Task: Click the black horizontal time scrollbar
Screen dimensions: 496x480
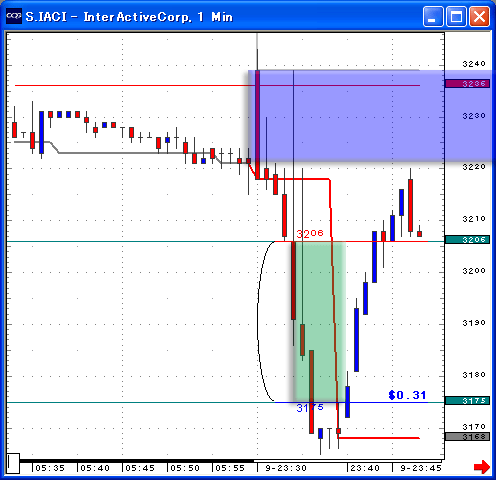Action: click(137, 461)
